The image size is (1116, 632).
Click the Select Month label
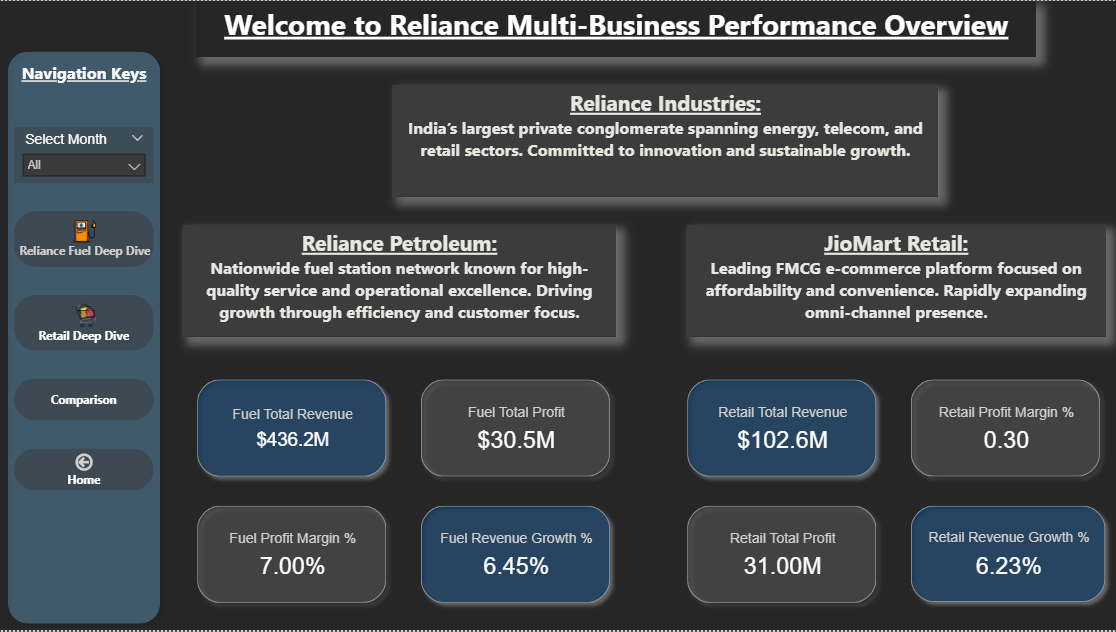point(66,139)
